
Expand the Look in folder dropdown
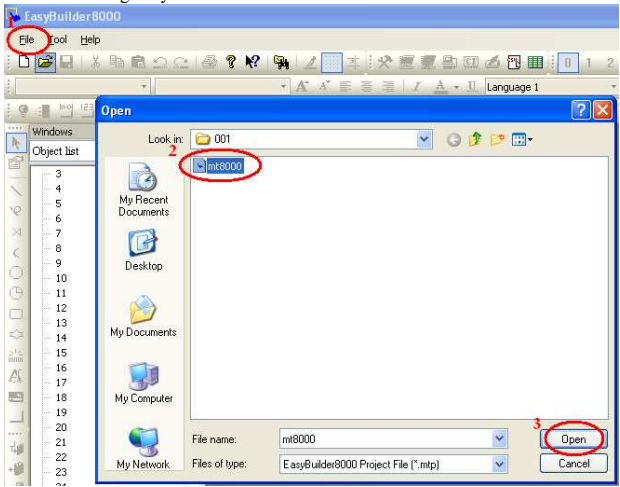click(x=424, y=139)
